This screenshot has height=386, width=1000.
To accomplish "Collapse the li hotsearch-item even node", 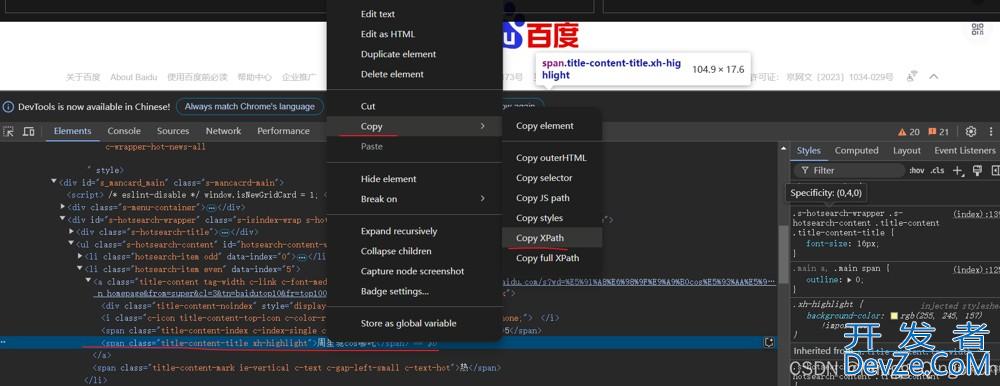I will tap(80, 269).
